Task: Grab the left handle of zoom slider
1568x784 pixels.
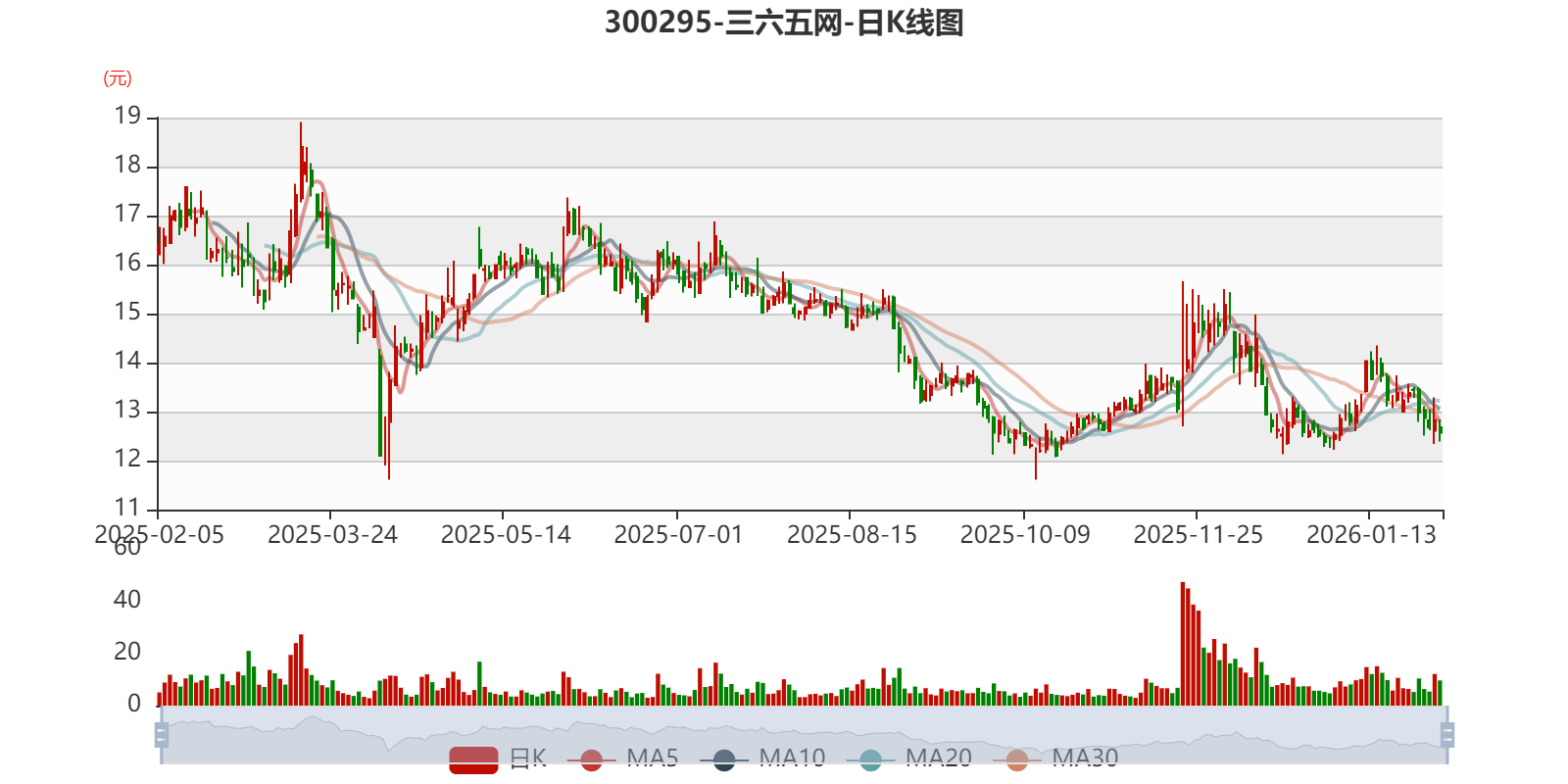Action: (x=162, y=735)
